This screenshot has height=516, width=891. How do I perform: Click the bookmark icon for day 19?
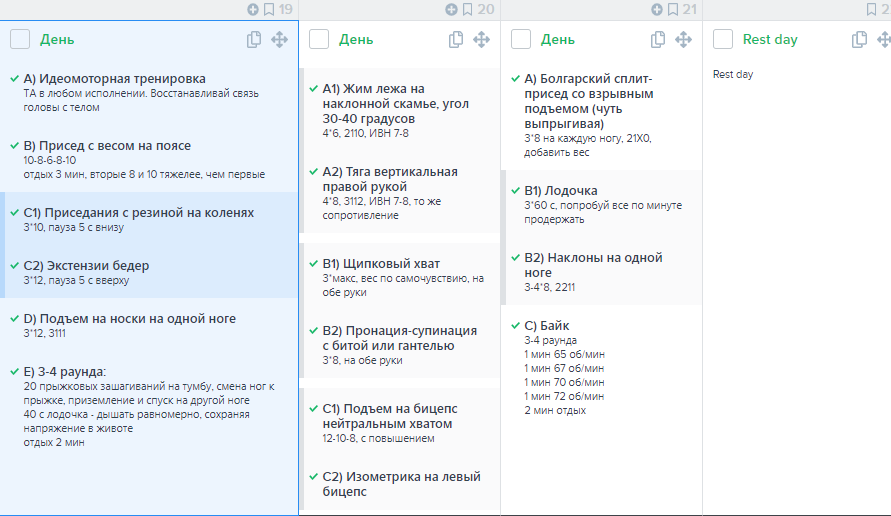269,9
